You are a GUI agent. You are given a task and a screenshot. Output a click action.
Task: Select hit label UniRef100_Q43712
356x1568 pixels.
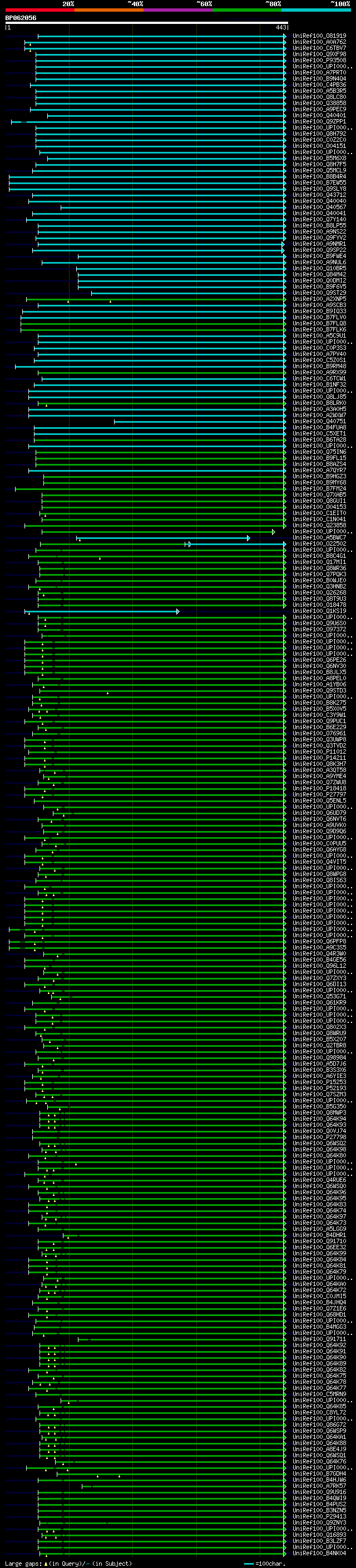pyautogui.click(x=319, y=195)
